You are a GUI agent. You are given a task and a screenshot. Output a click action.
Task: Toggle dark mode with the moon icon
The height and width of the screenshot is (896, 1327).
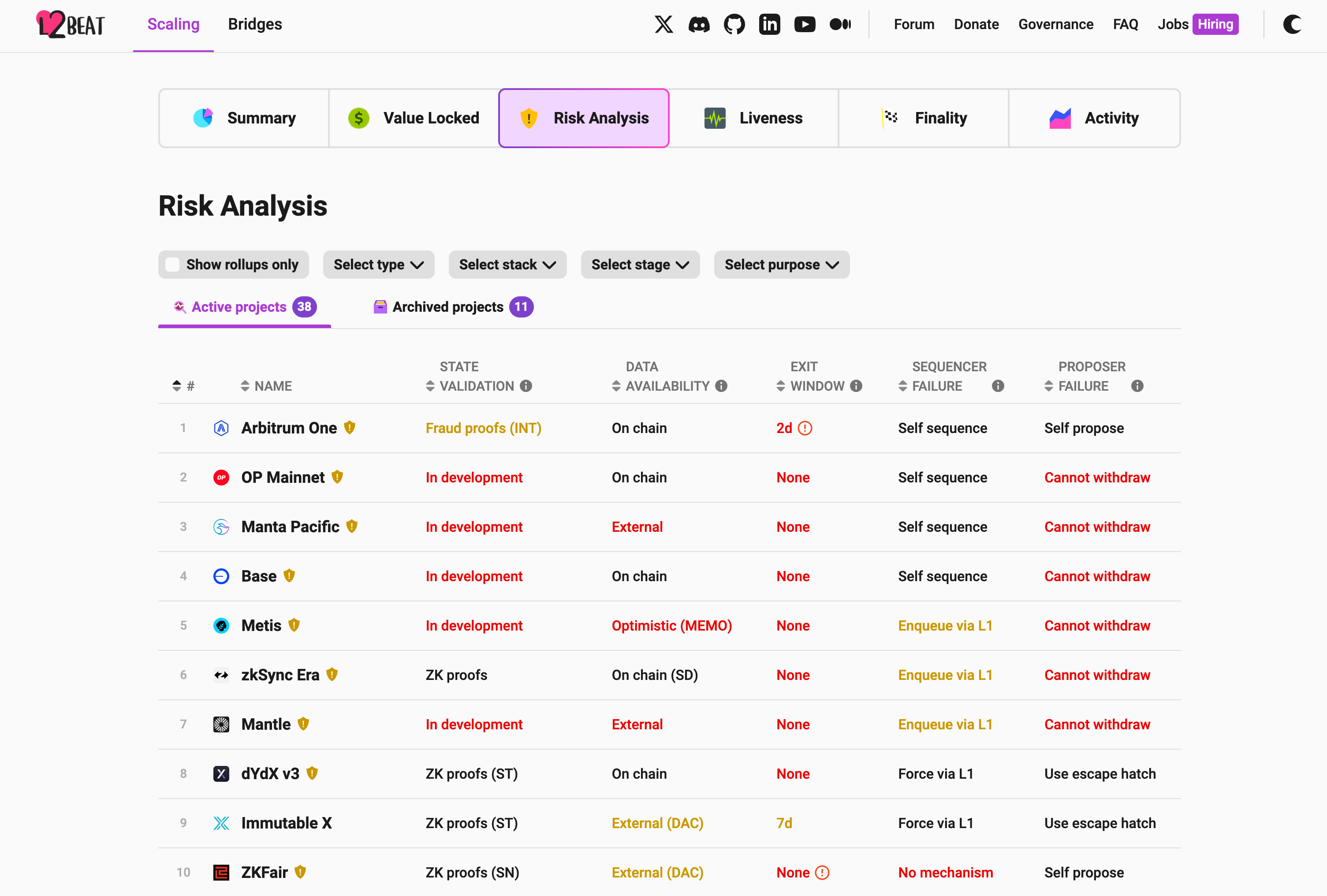[1292, 24]
